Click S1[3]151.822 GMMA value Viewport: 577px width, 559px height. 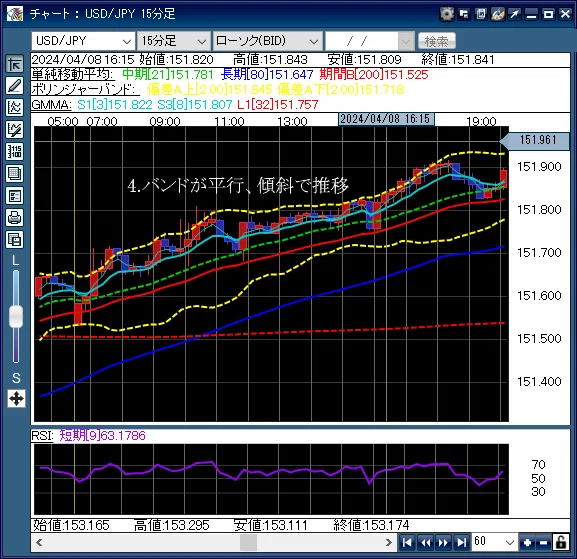(x=115, y=105)
